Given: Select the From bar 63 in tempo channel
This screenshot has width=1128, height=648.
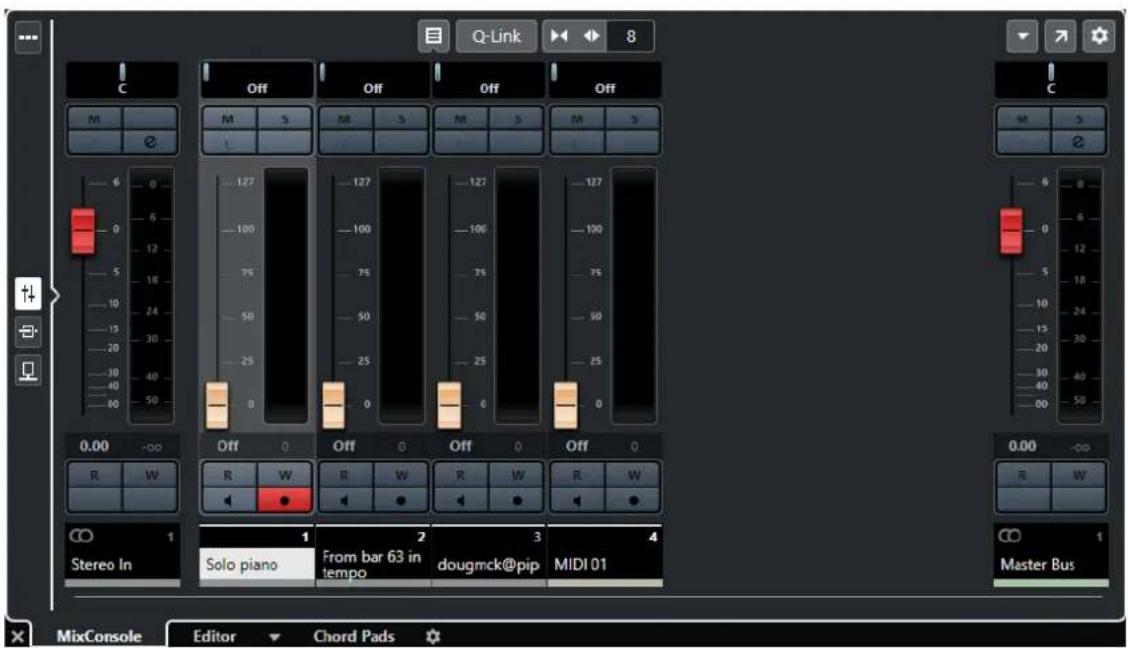Looking at the screenshot, I should (373, 564).
